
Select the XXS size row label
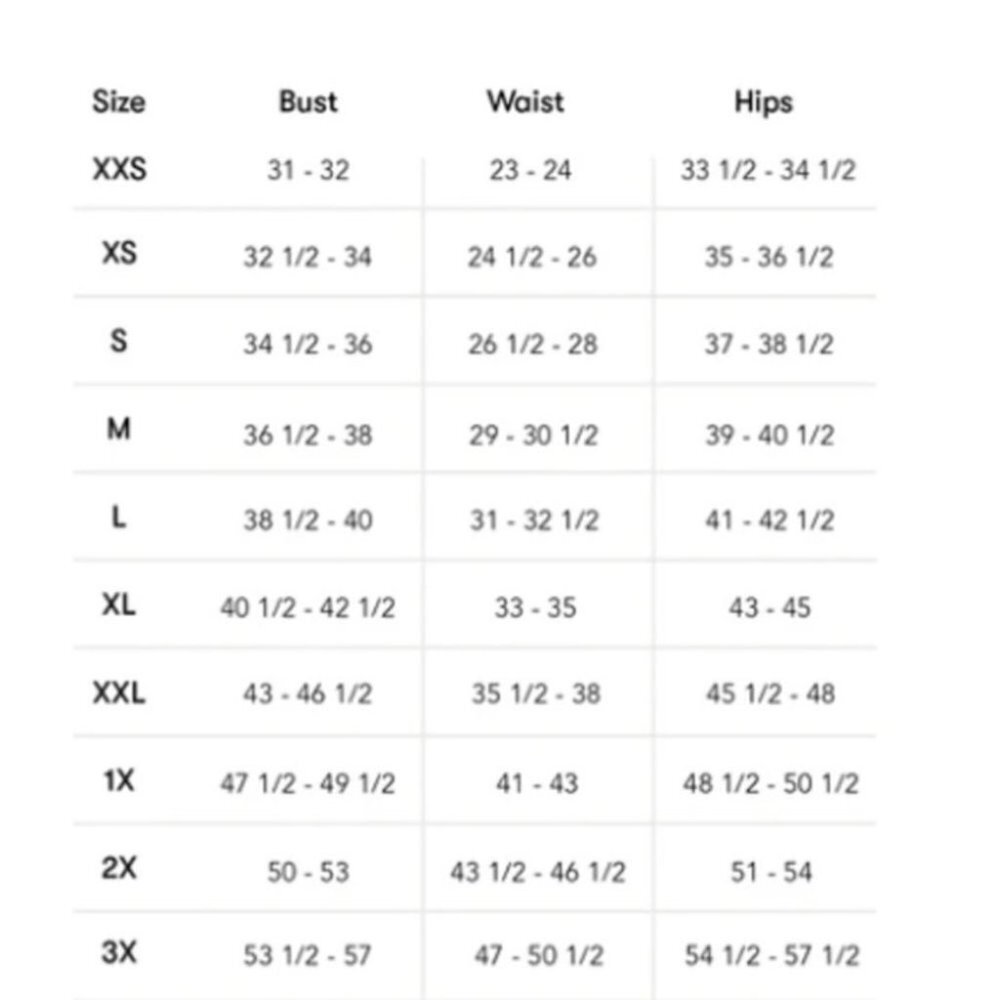(x=119, y=169)
